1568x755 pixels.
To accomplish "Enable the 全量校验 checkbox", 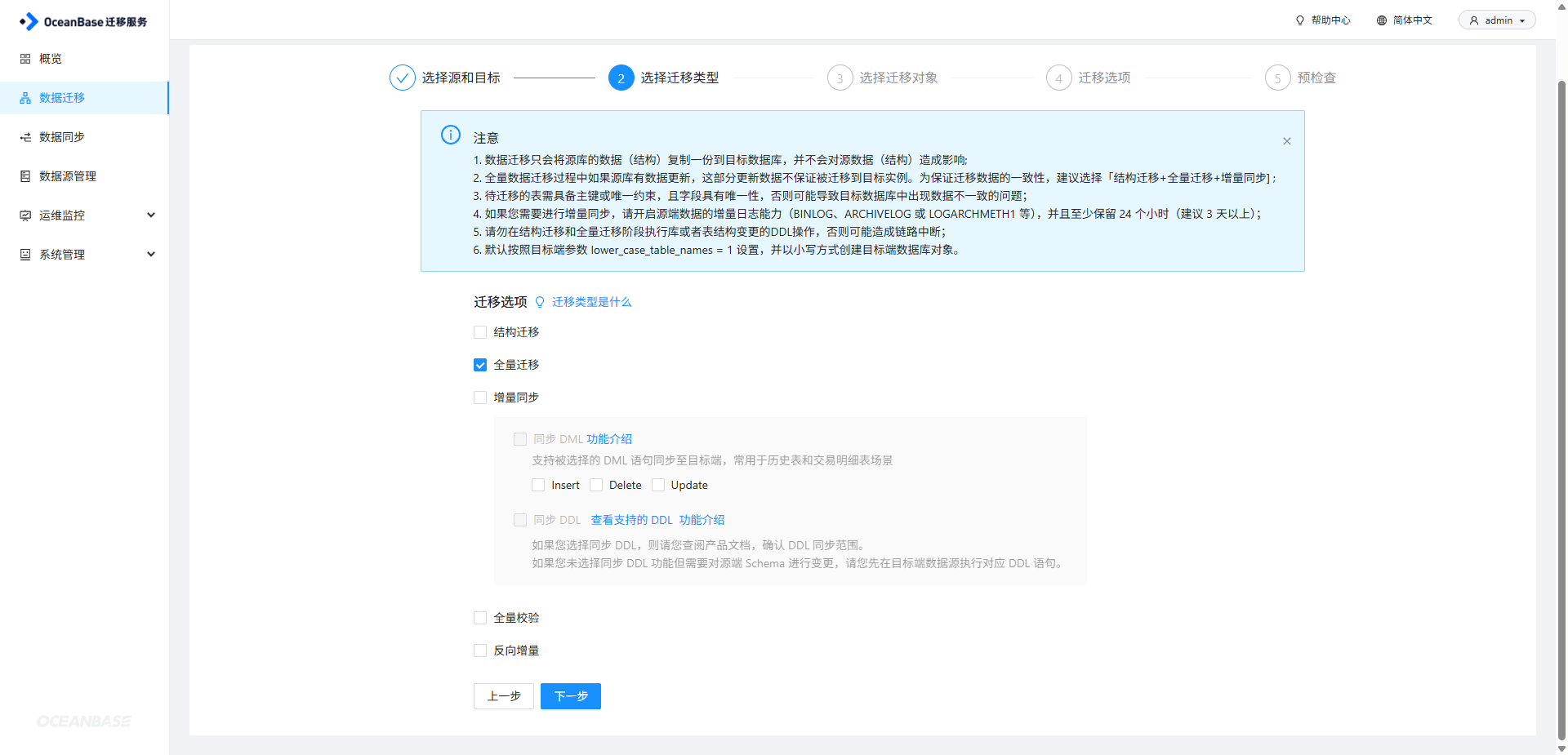I will click(480, 618).
